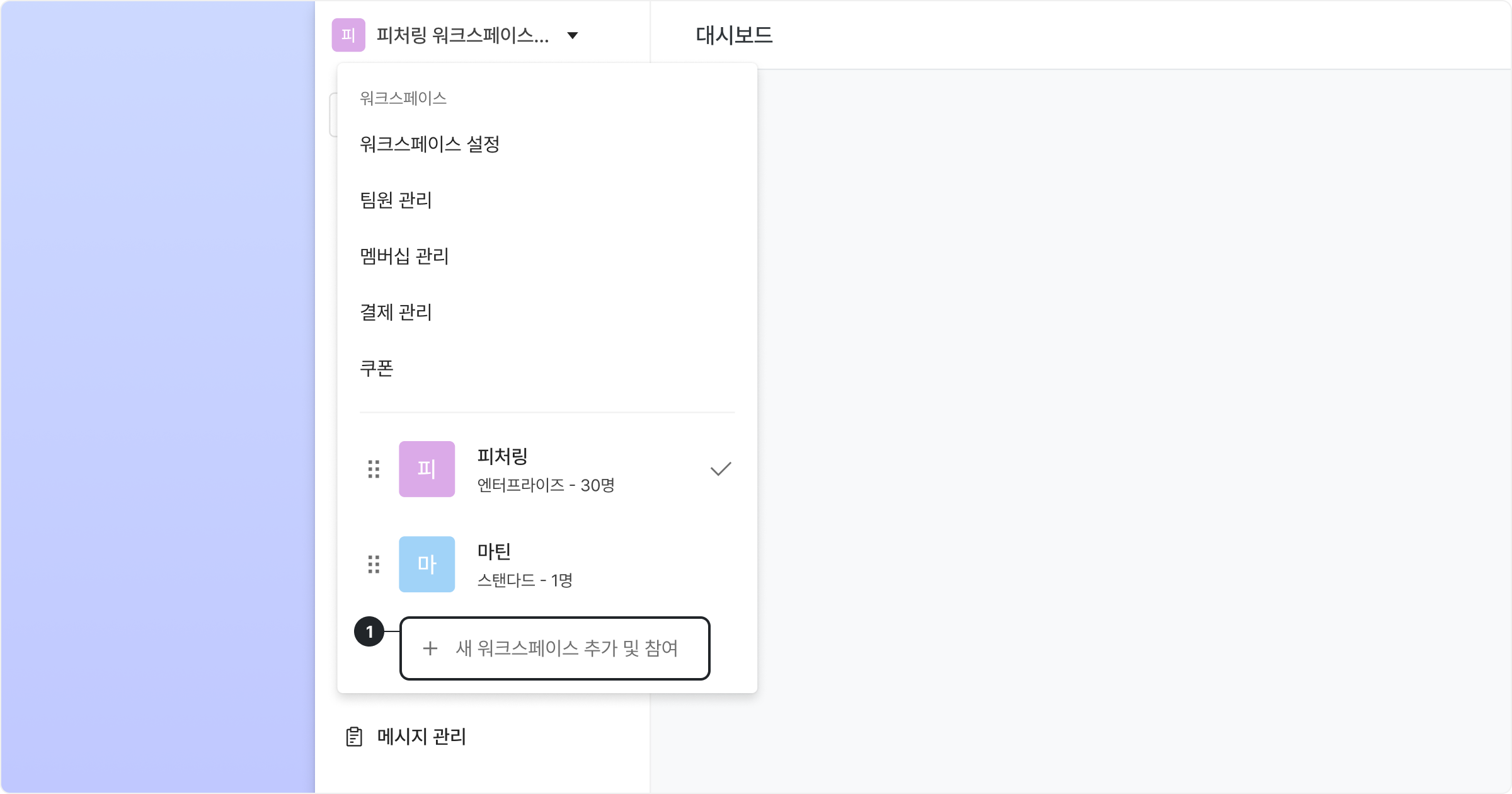This screenshot has width=1512, height=794.
Task: Go to 결제 관리 menu item
Action: 396,313
